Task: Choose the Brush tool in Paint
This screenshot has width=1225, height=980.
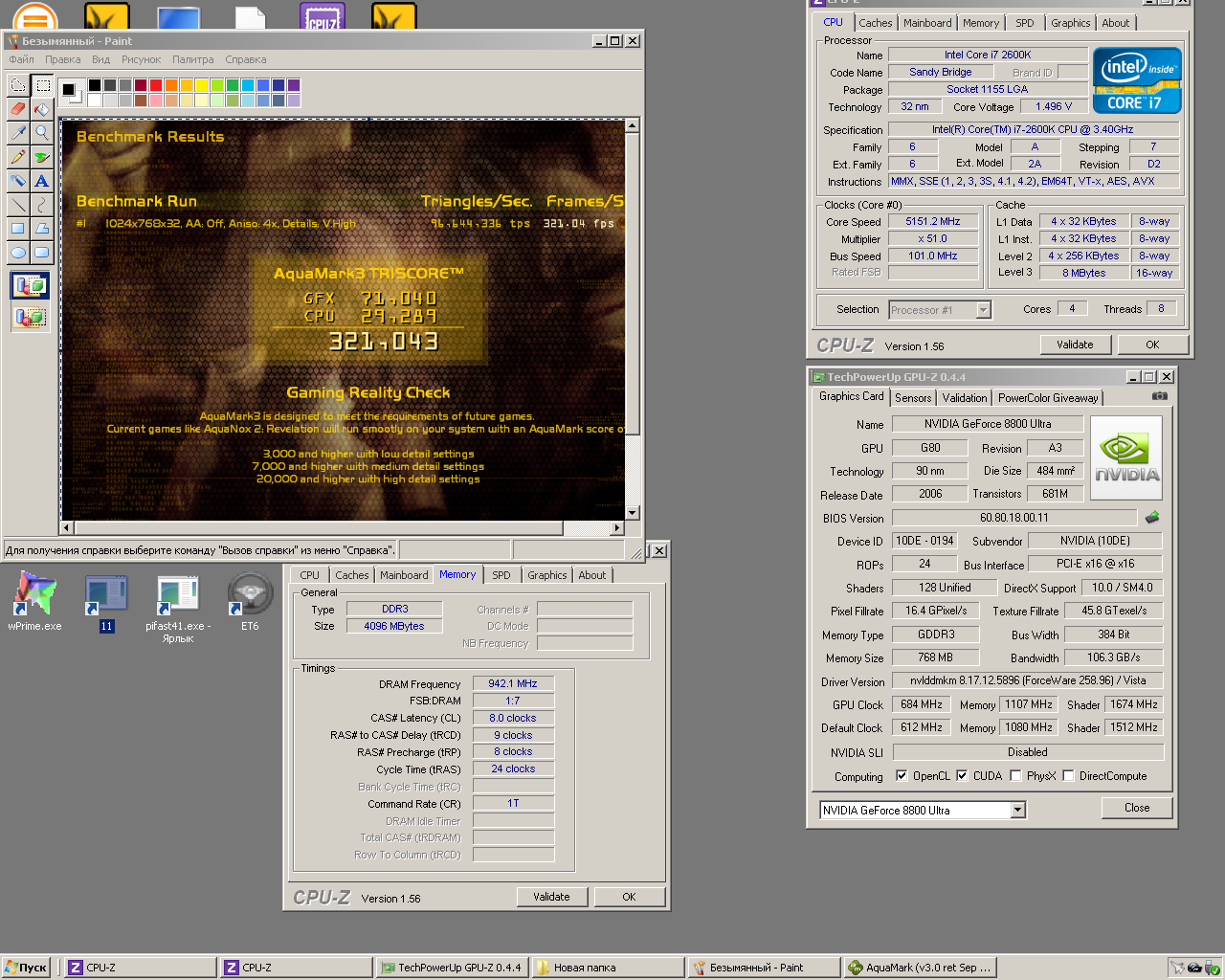Action: point(42,157)
